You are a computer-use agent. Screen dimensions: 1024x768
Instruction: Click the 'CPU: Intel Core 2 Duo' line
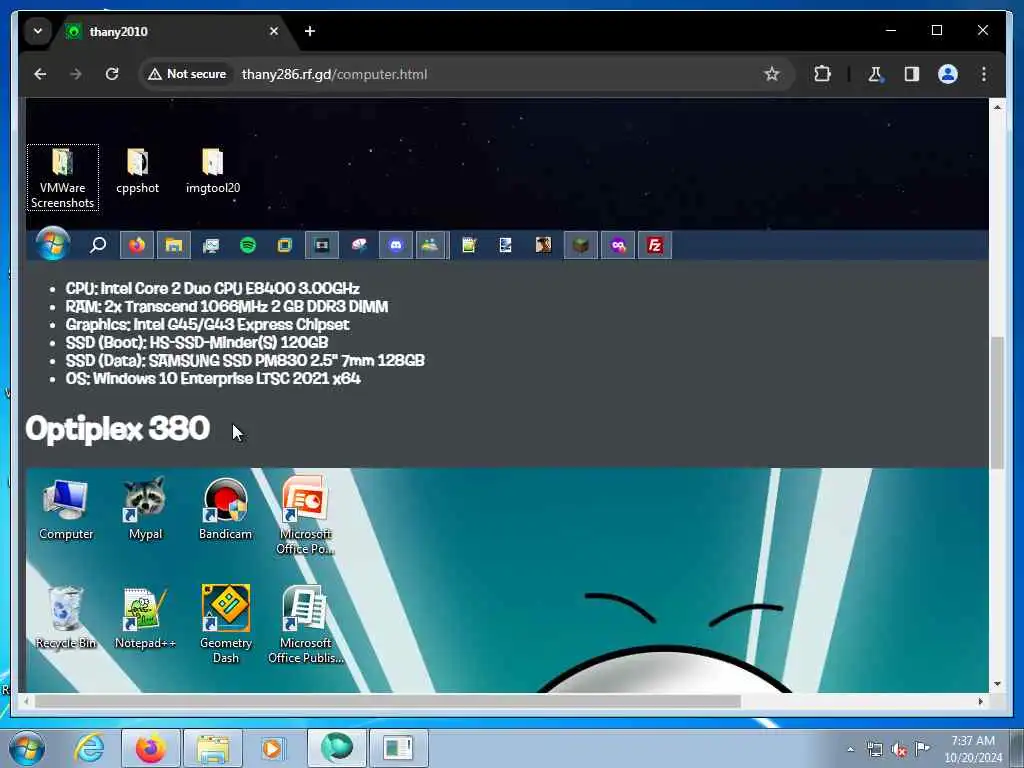pyautogui.click(x=212, y=289)
